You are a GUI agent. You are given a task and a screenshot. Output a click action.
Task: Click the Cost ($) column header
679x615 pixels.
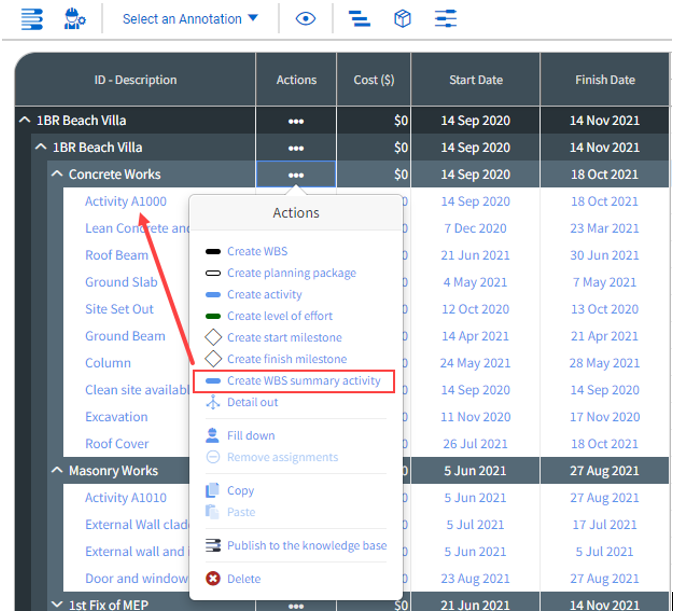(x=374, y=80)
